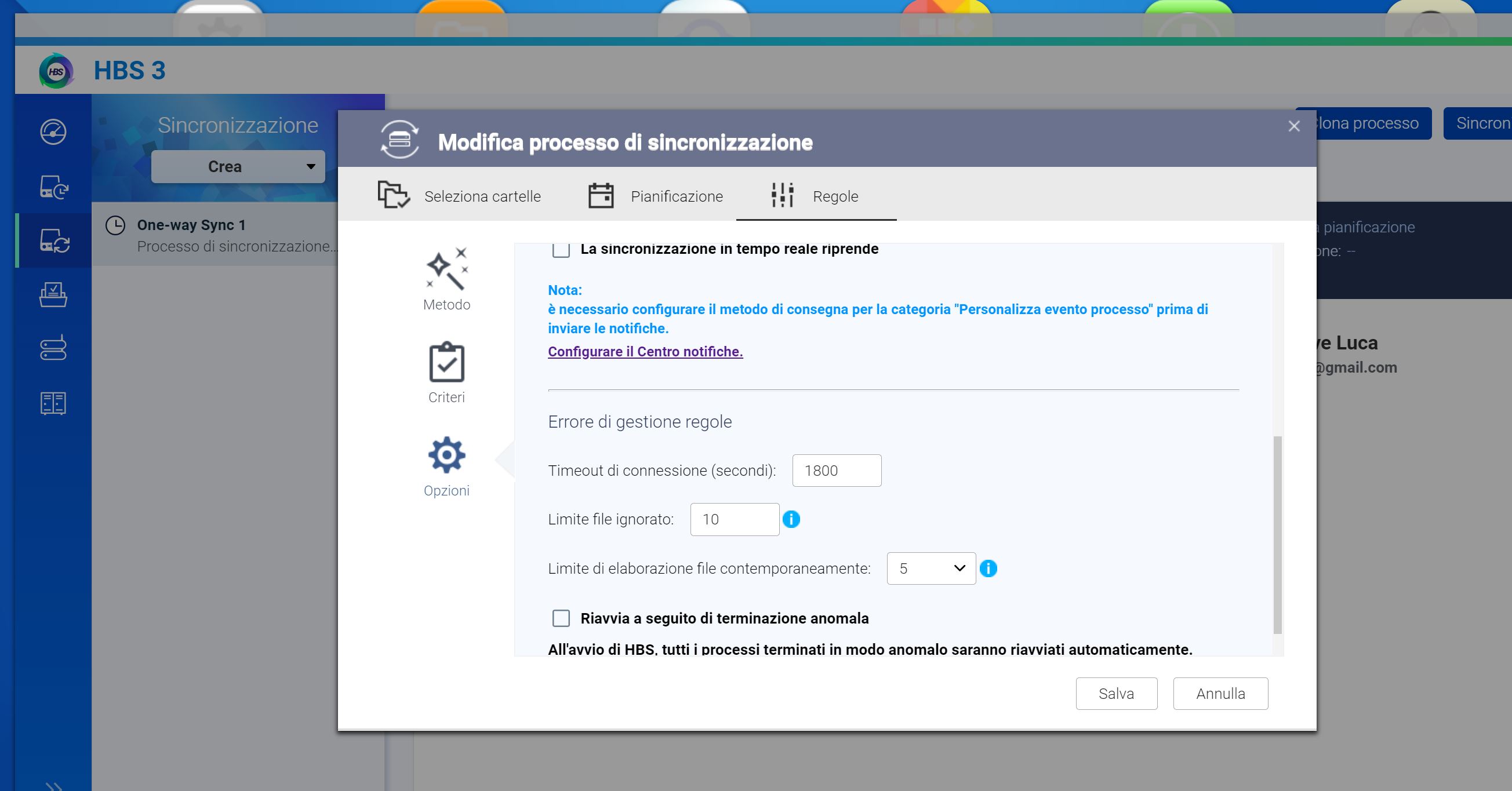Click the info icon next to Limite file ignorato

click(791, 519)
